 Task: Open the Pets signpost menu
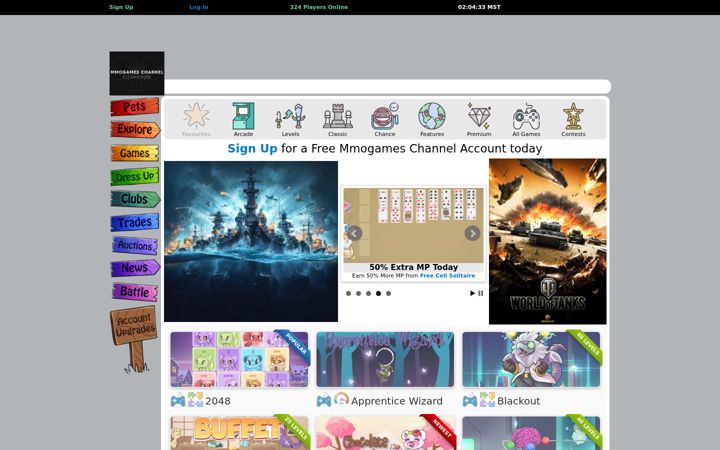[x=135, y=107]
